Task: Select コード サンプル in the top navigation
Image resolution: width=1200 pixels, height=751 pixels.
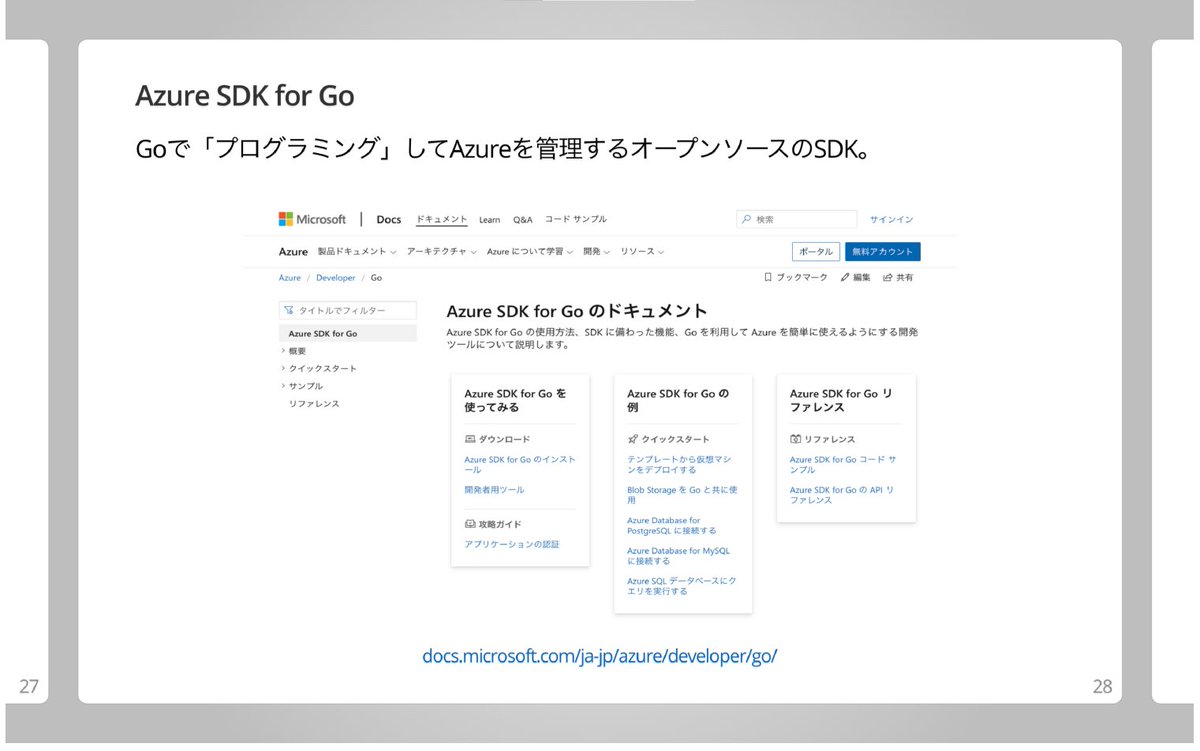Action: [x=576, y=219]
